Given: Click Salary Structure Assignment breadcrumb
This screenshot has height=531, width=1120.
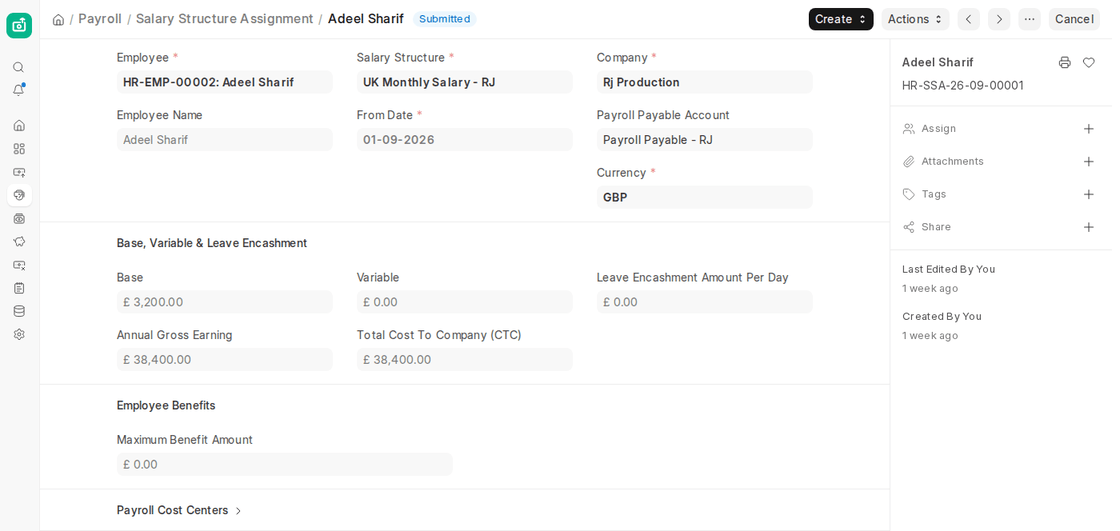Looking at the screenshot, I should coord(224,19).
